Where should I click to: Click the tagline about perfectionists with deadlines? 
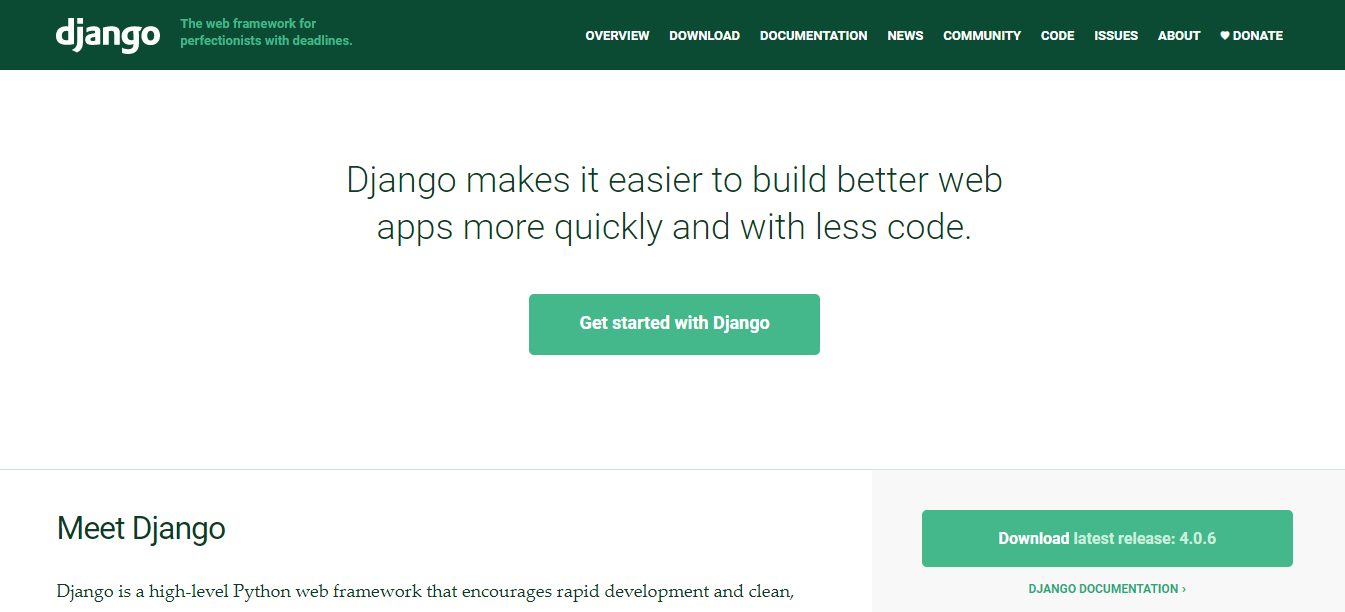point(266,33)
